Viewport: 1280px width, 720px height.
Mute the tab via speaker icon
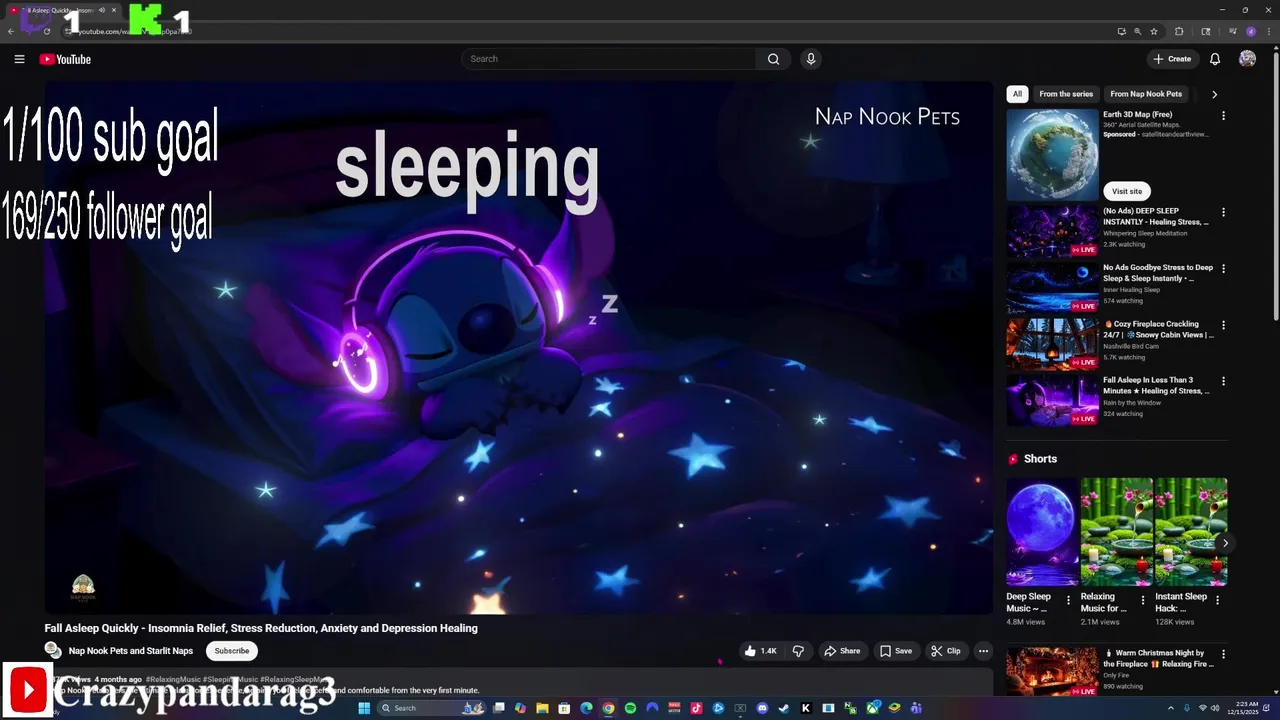[101, 10]
